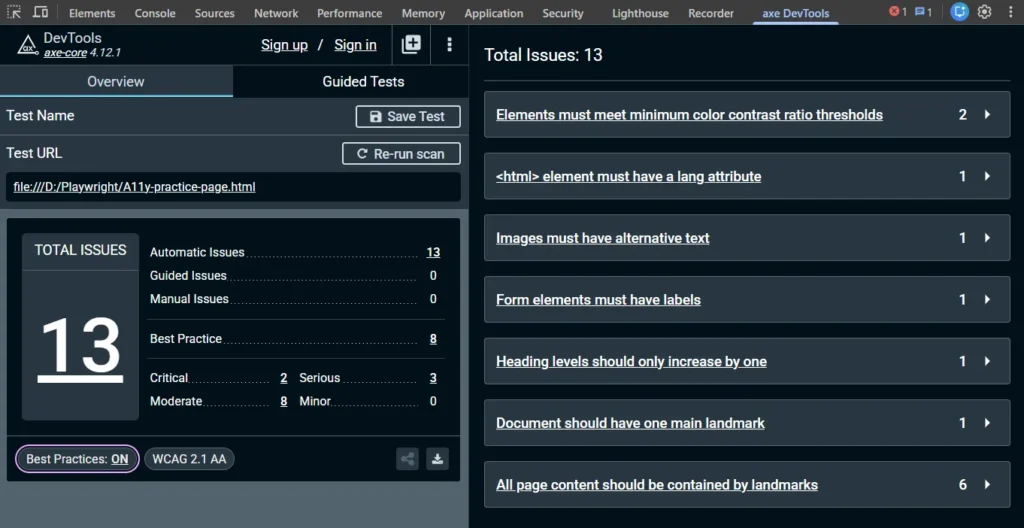Toggle the device toolbar icon
The height and width of the screenshot is (528, 1024).
click(40, 12)
